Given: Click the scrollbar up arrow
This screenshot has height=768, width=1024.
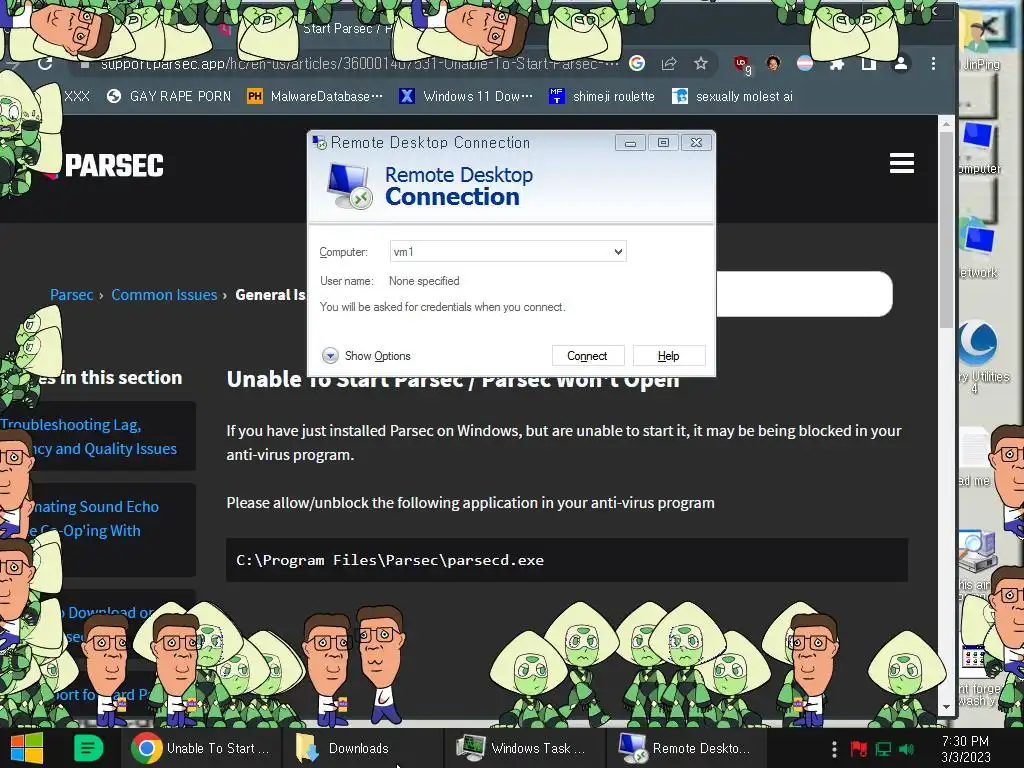Looking at the screenshot, I should point(946,123).
